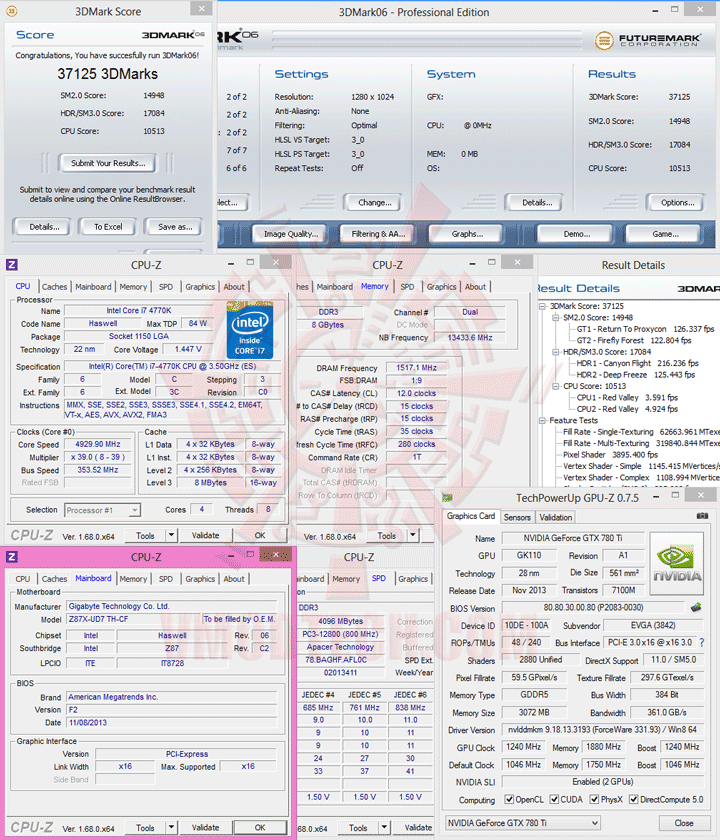Open the Graphics tab in the CPU-Z Mainboard window
The width and height of the screenshot is (720, 840).
coord(200,579)
